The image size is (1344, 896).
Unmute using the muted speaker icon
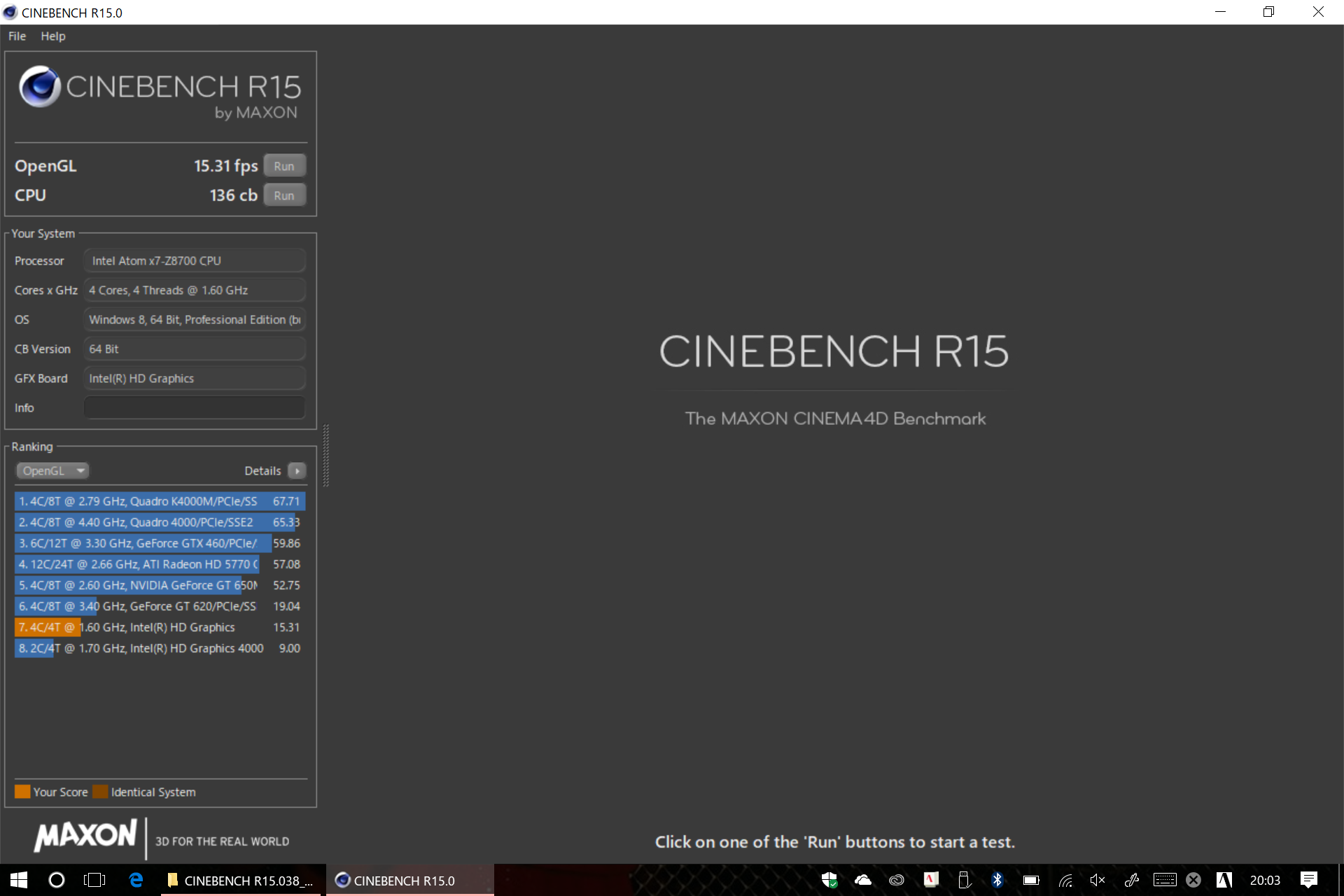1097,880
